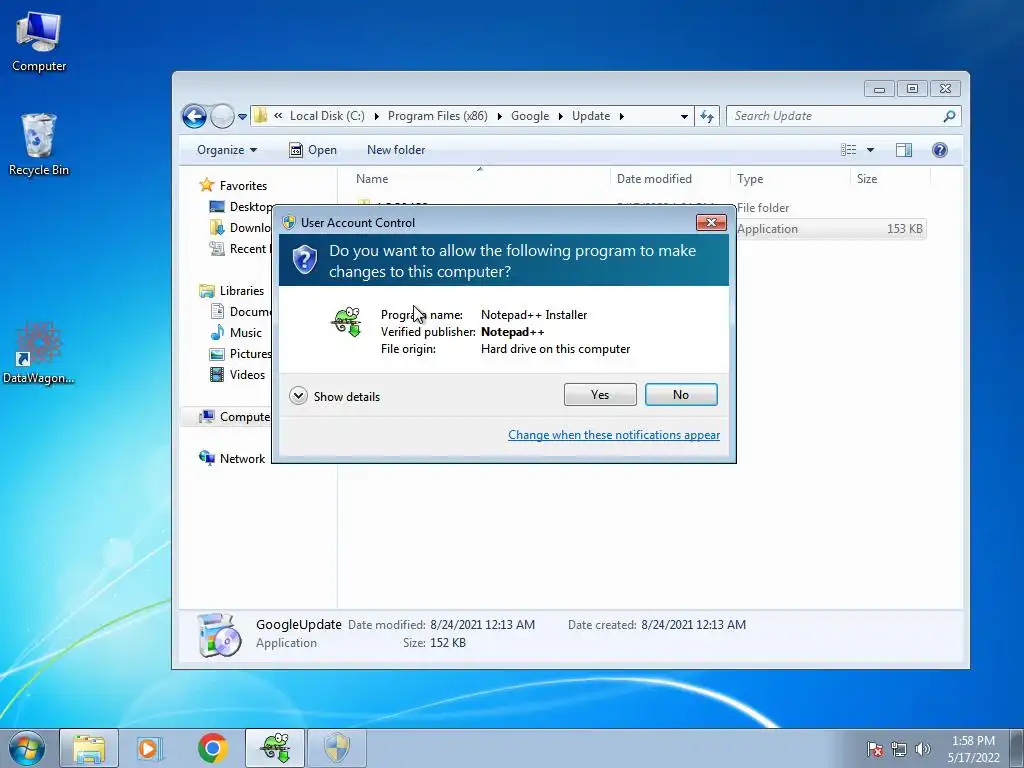Open Explorer help icon
Image resolution: width=1024 pixels, height=768 pixels.
coord(939,150)
